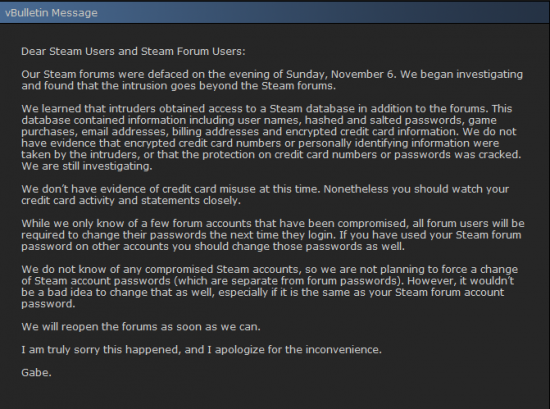Click the 'Gabe.' signature
The width and height of the screenshot is (550, 409).
click(36, 373)
